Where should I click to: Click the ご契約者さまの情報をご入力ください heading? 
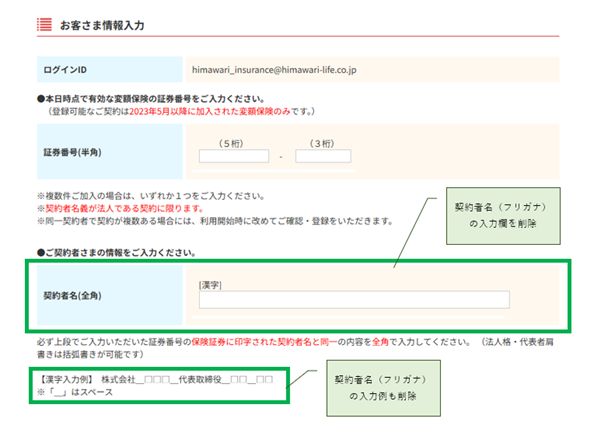point(130,251)
